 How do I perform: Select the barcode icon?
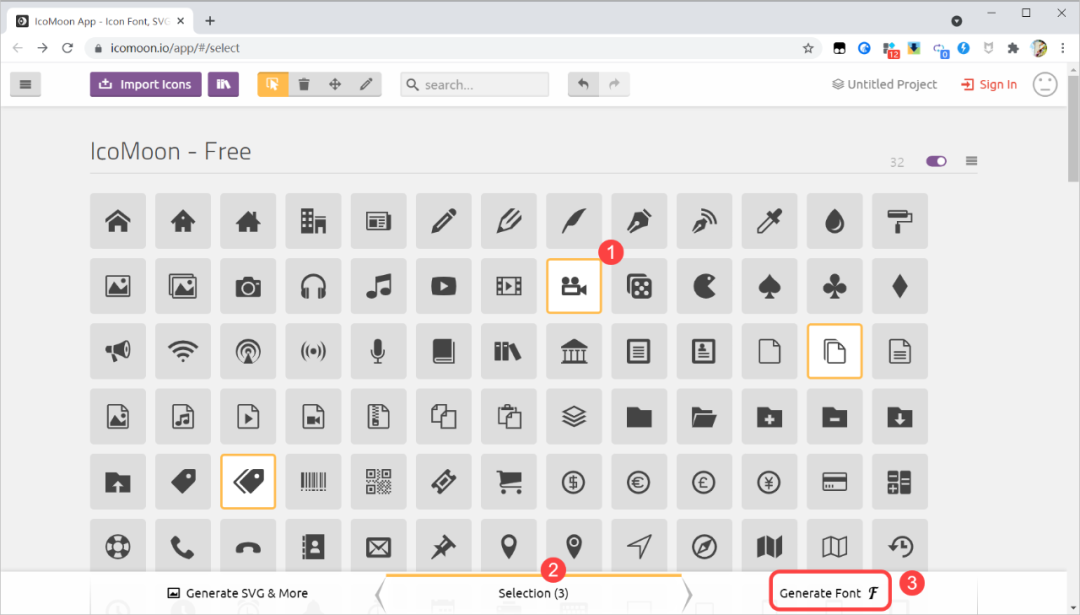(x=313, y=481)
